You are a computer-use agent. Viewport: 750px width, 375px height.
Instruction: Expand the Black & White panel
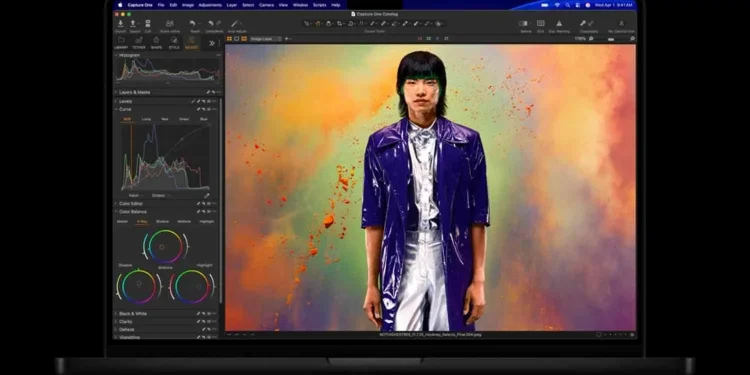[x=116, y=314]
